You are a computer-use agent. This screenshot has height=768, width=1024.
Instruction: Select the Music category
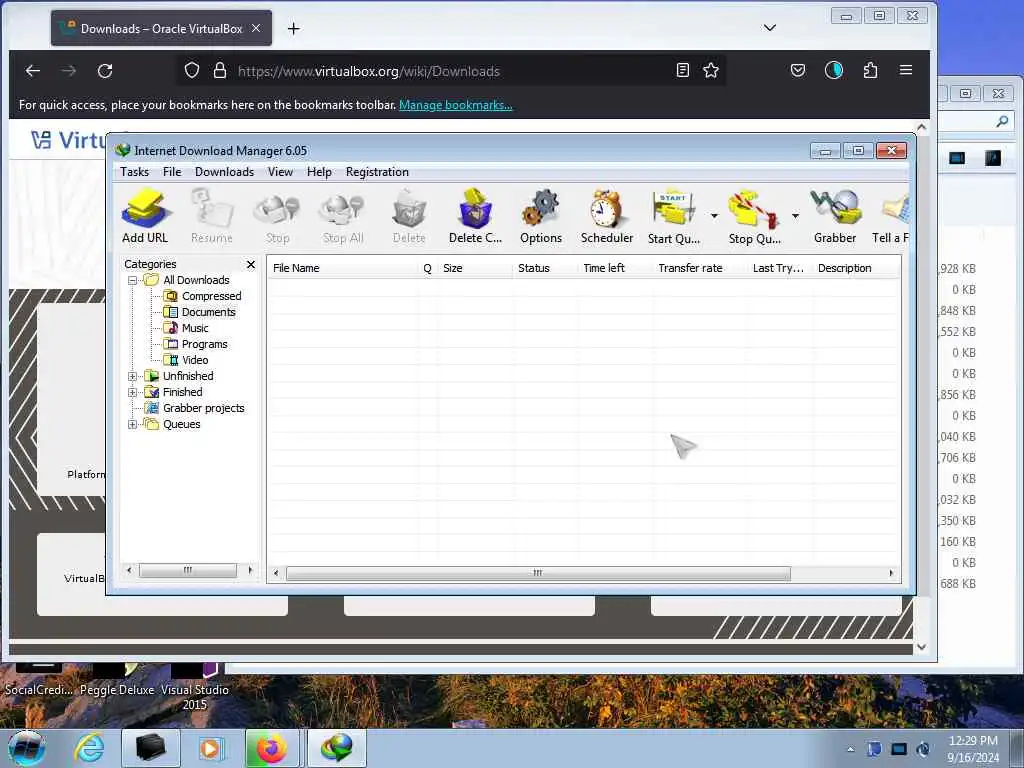(195, 328)
